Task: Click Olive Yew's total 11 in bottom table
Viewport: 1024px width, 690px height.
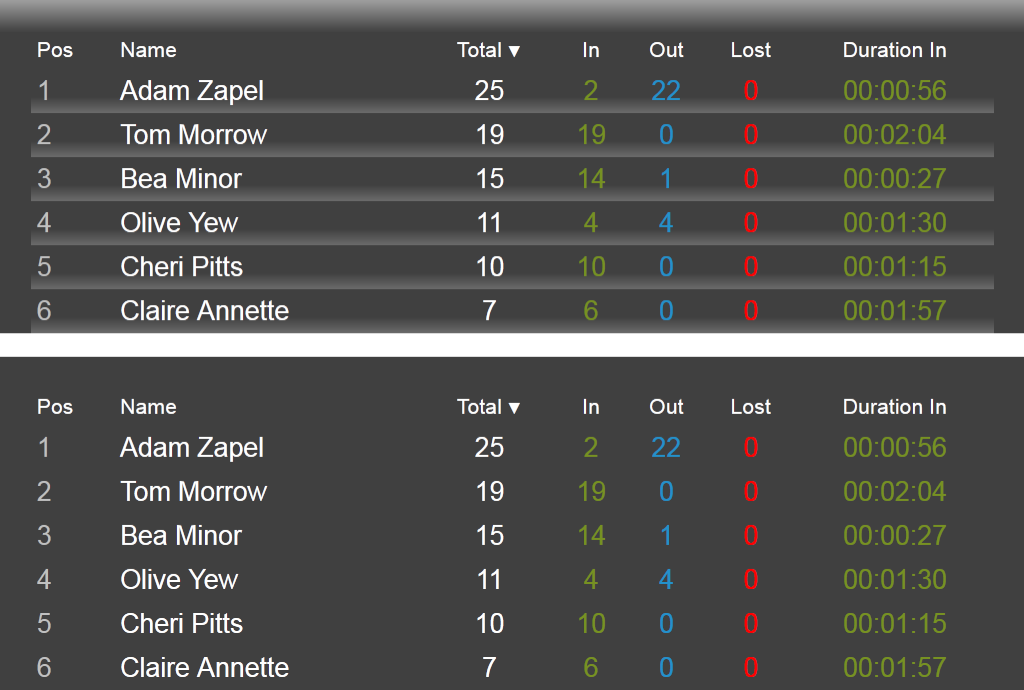Action: 489,580
